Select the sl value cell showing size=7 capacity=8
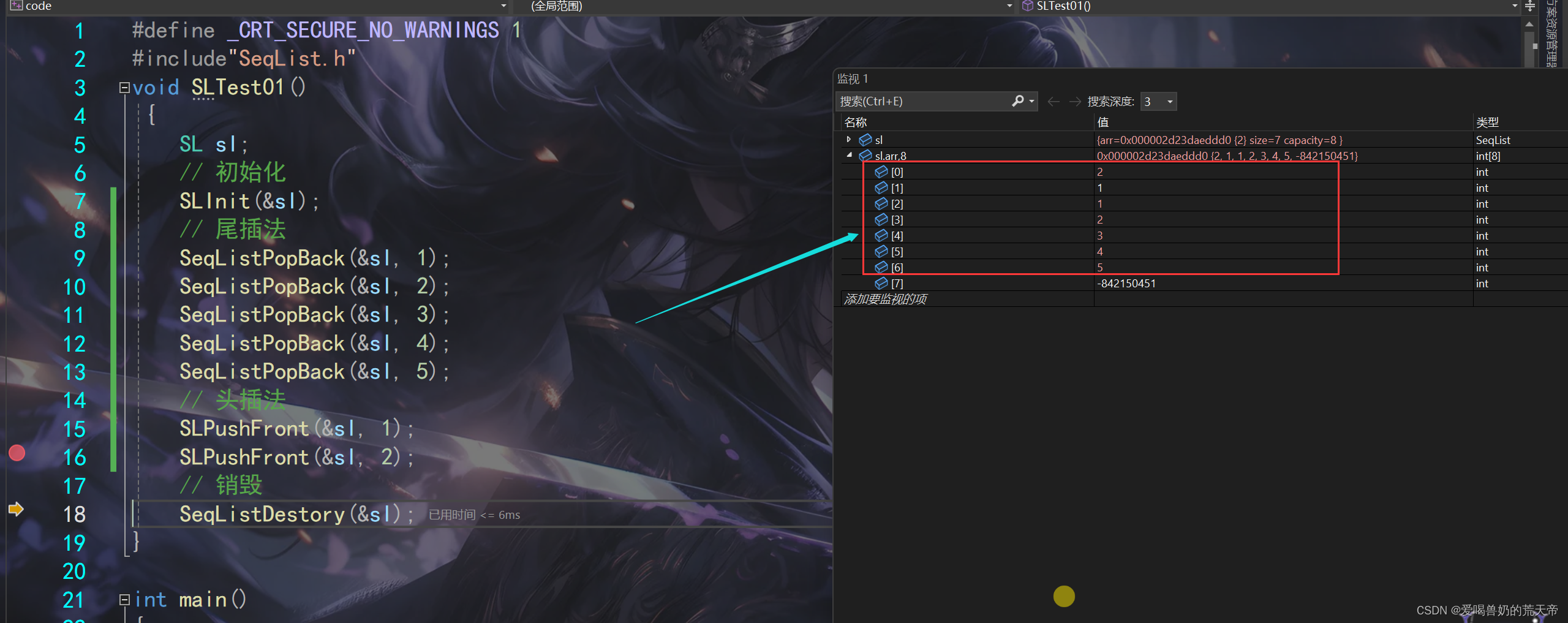1568x623 pixels. [x=1219, y=140]
